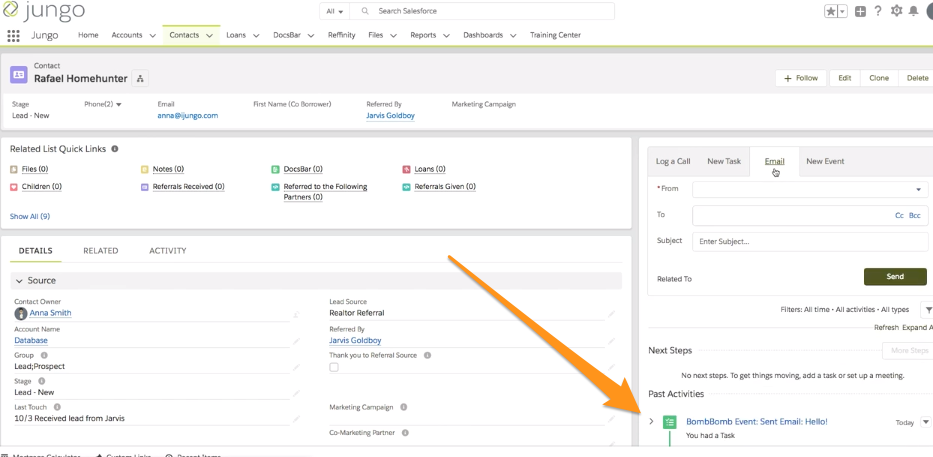The width and height of the screenshot is (933, 457).
Task: Open the Loans tab dropdown chevron
Action: coord(256,36)
